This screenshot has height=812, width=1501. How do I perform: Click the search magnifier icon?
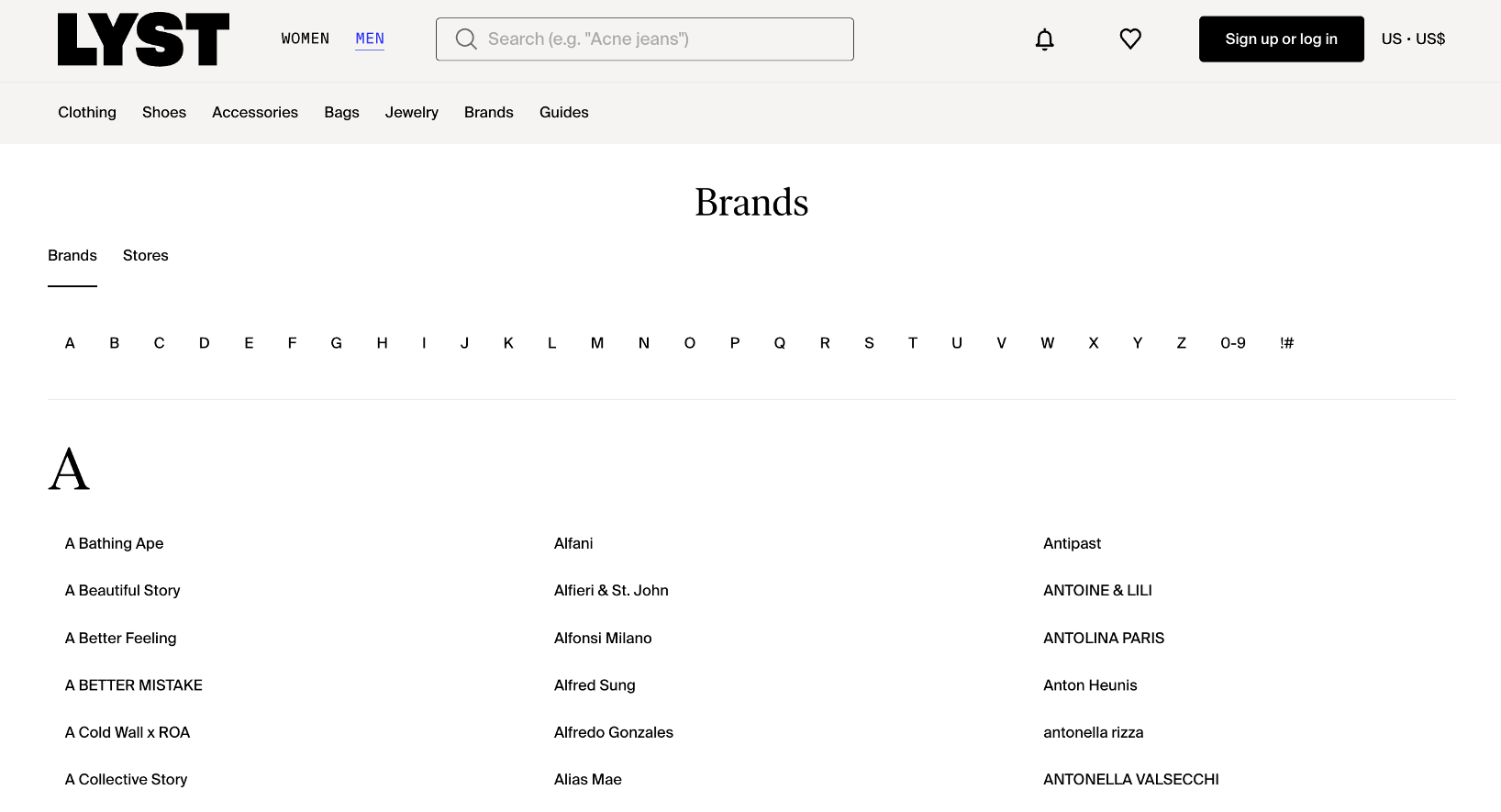point(466,39)
